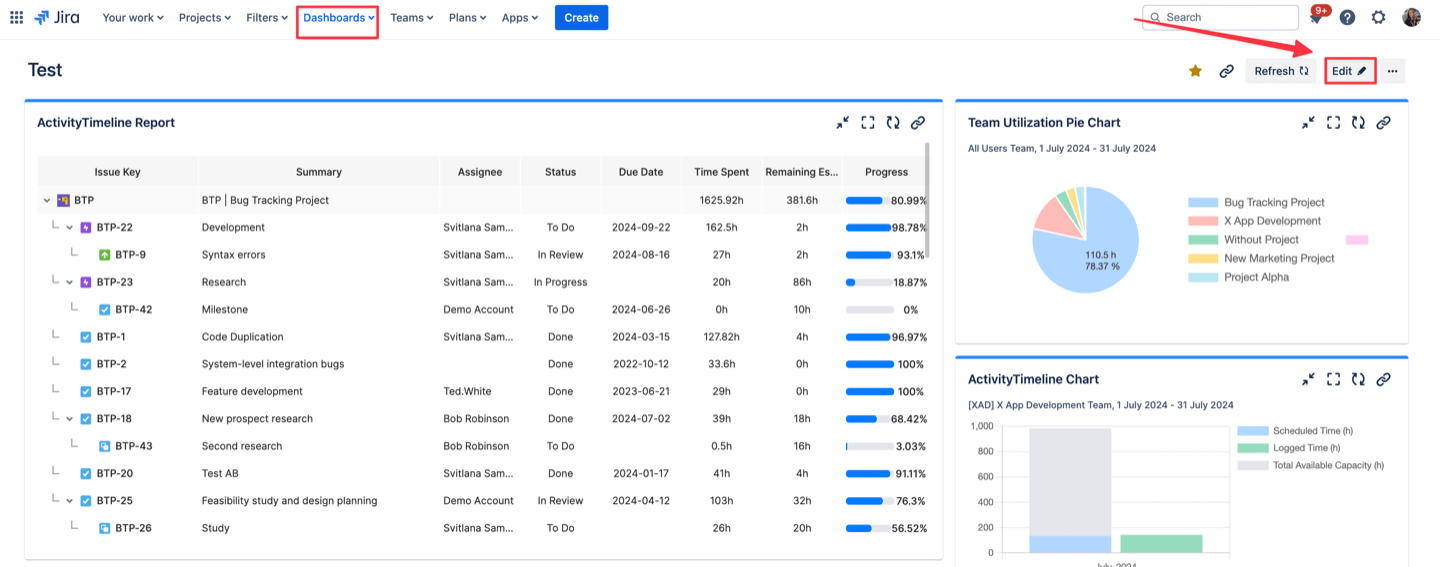Open the Filters menu
The height and width of the screenshot is (567, 1440).
click(x=267, y=18)
